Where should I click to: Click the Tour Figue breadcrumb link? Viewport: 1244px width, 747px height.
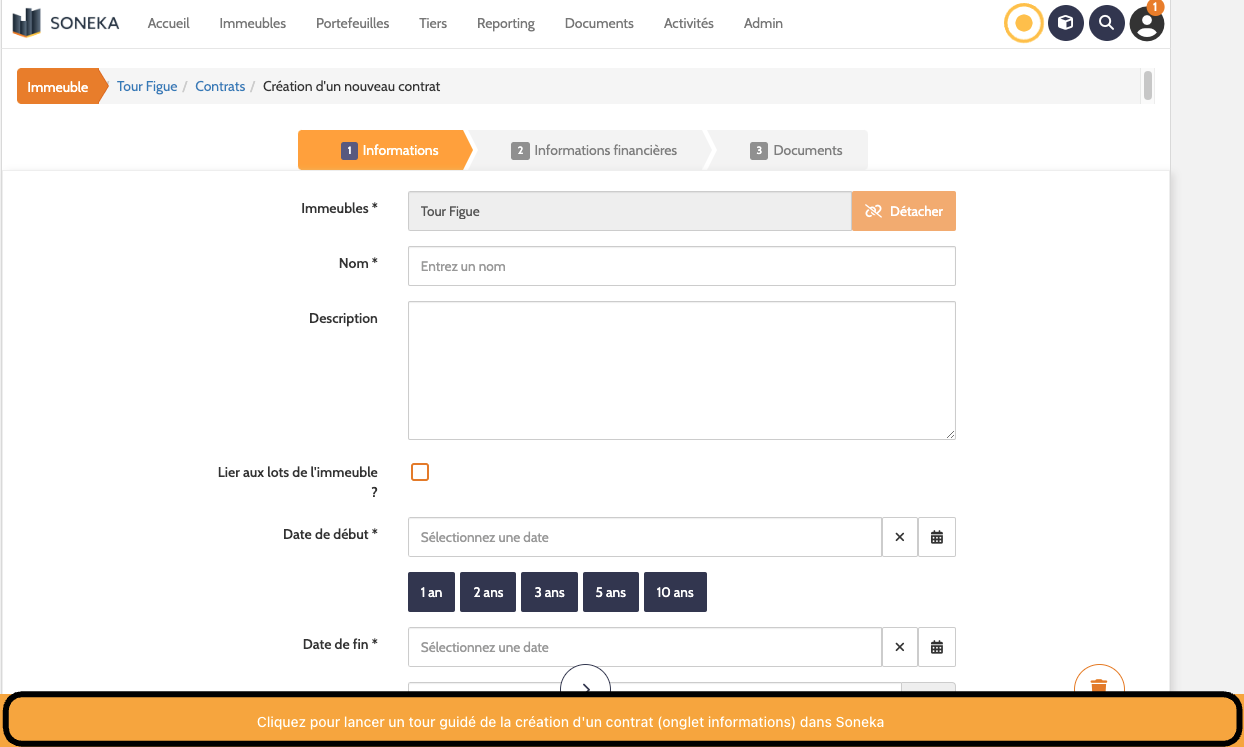click(147, 87)
